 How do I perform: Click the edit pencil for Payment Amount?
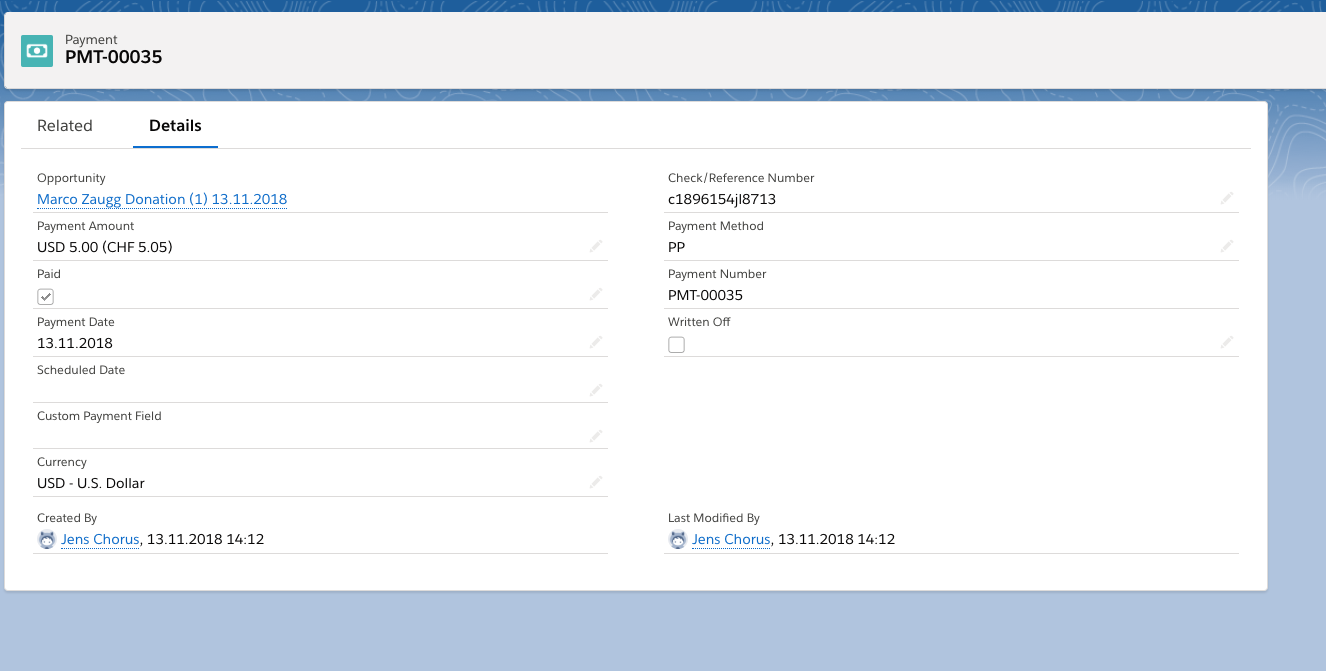596,246
